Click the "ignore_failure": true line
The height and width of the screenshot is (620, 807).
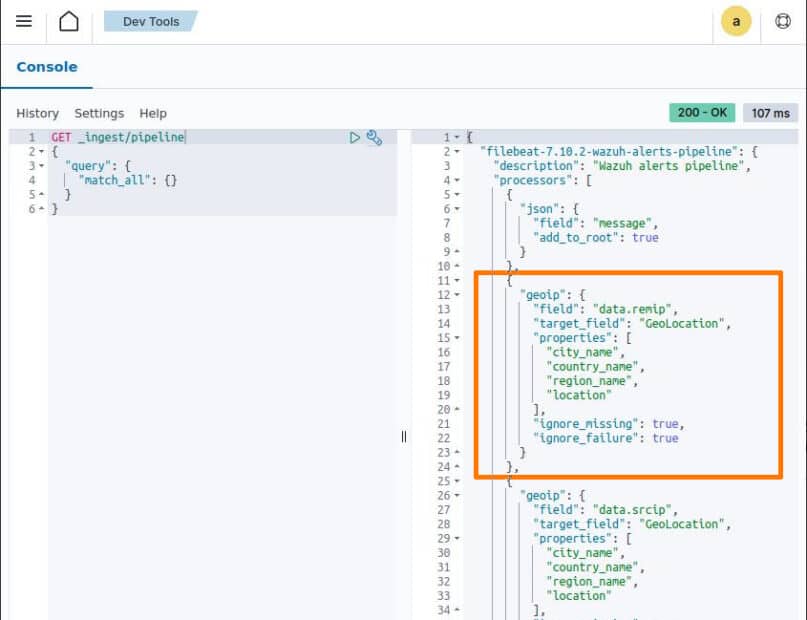[x=606, y=438]
